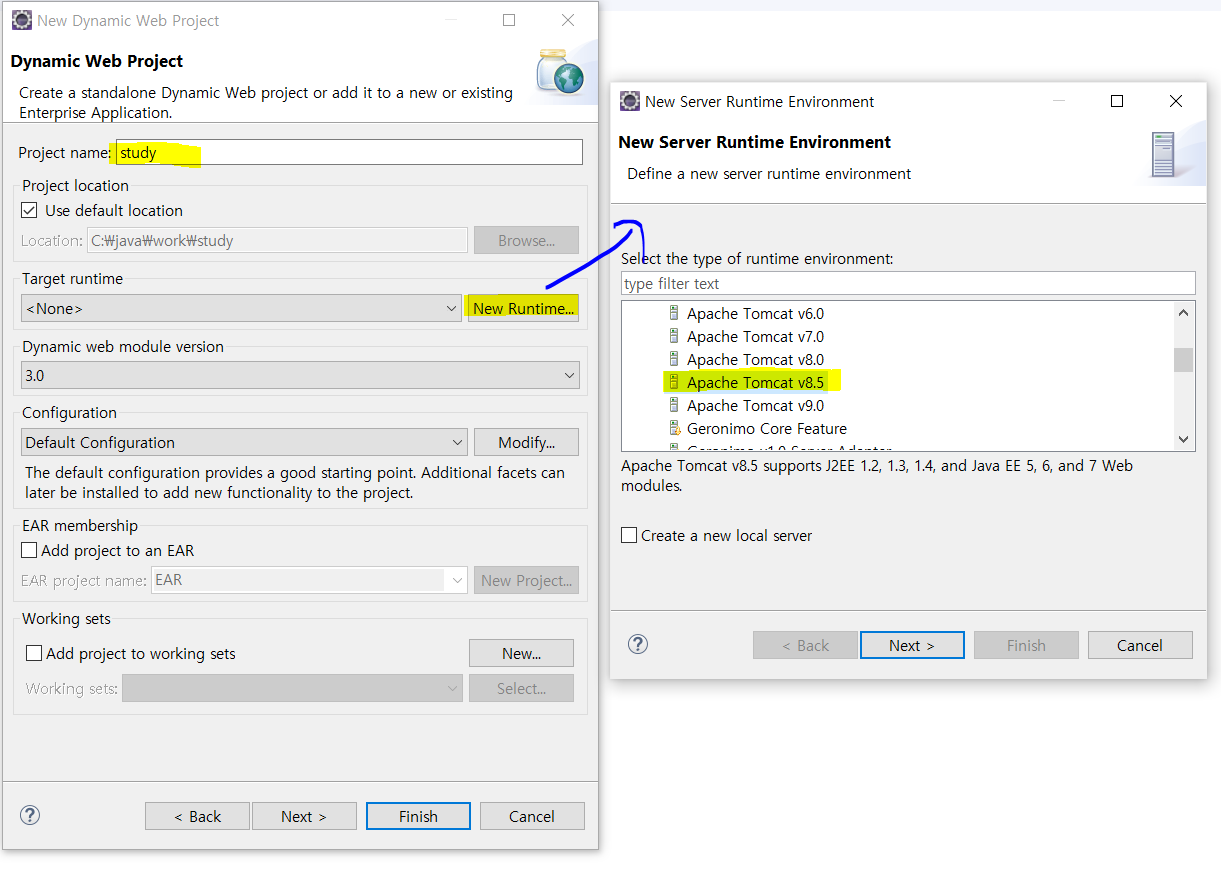The width and height of the screenshot is (1221, 873).
Task: Click Finish in Server Runtime Environment dialog
Action: coord(1026,645)
